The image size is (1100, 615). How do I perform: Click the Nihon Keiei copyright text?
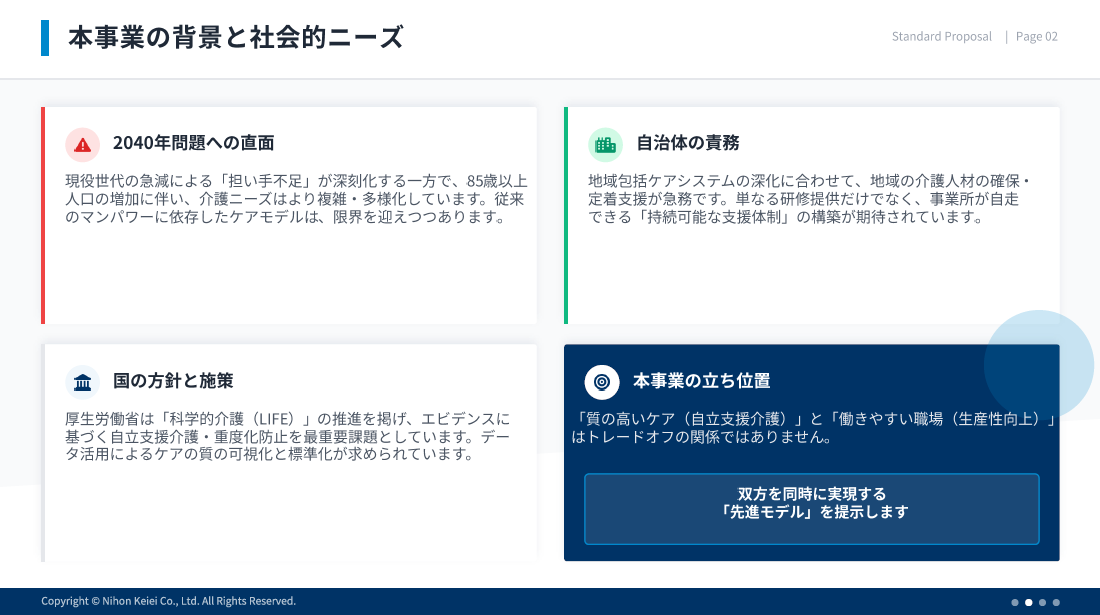coord(168,601)
